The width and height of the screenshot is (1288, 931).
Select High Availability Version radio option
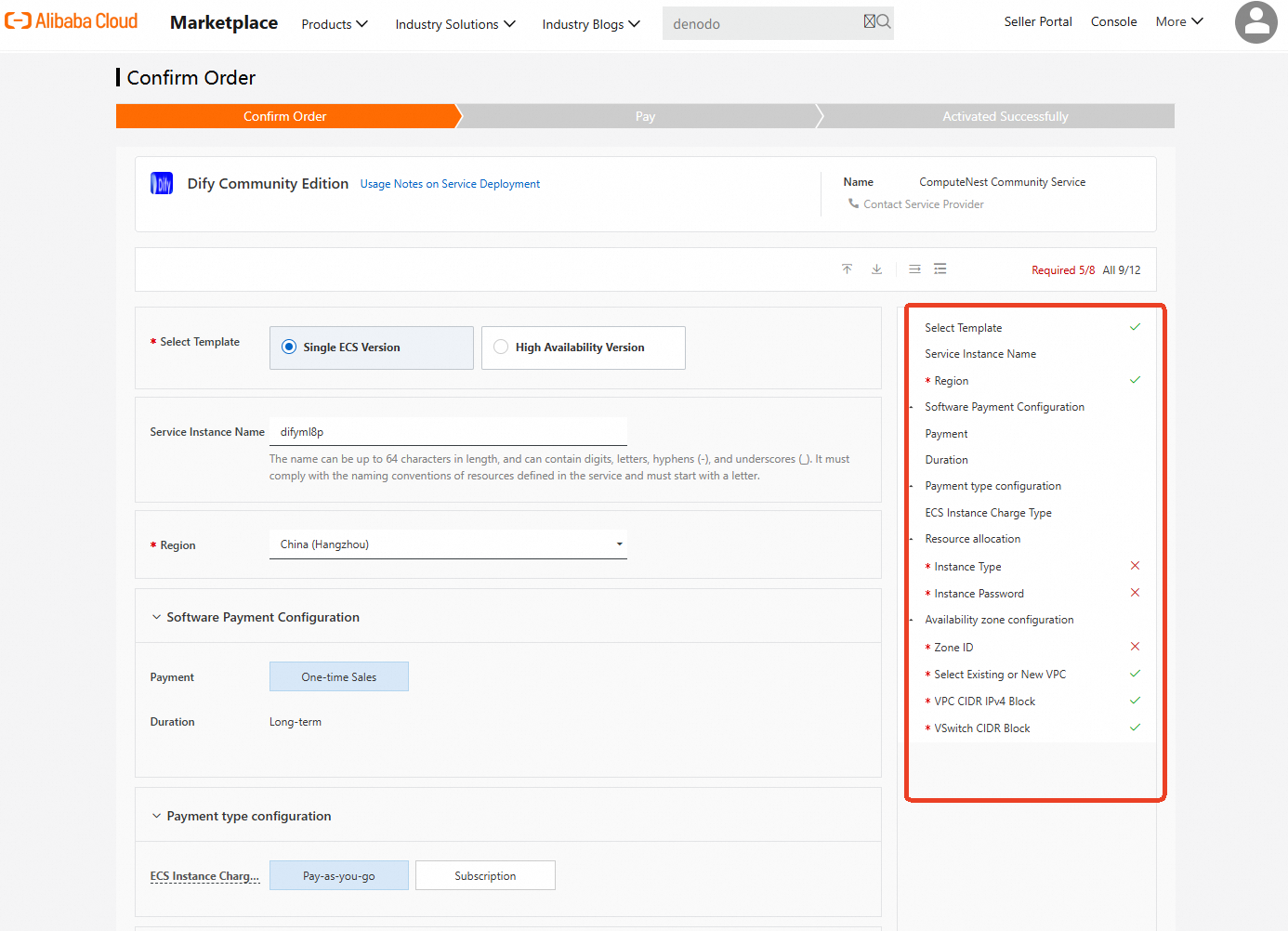click(x=584, y=347)
